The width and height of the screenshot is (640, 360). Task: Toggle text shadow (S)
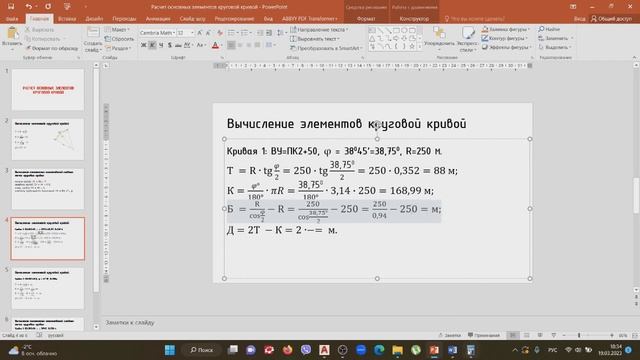tap(169, 45)
